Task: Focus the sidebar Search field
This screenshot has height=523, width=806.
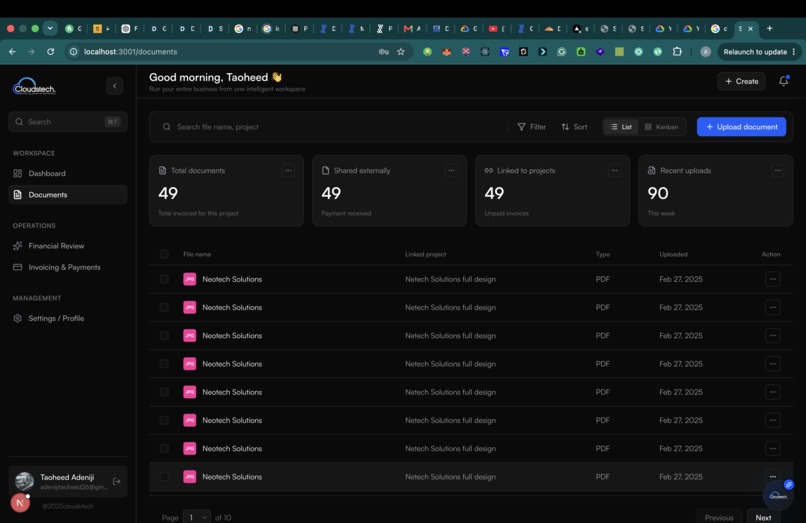Action: (67, 122)
